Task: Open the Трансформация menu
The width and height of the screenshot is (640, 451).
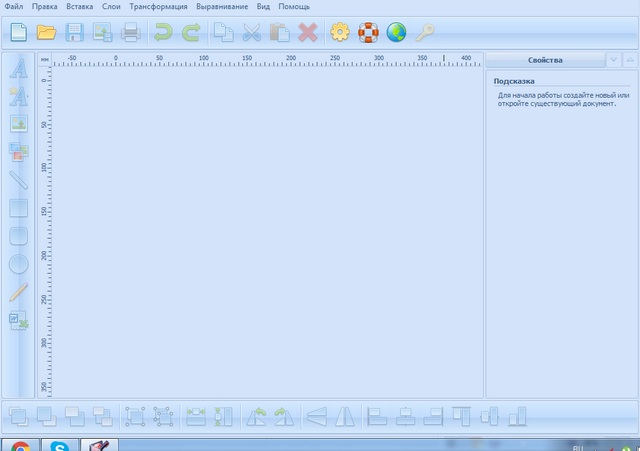Action: tap(158, 7)
